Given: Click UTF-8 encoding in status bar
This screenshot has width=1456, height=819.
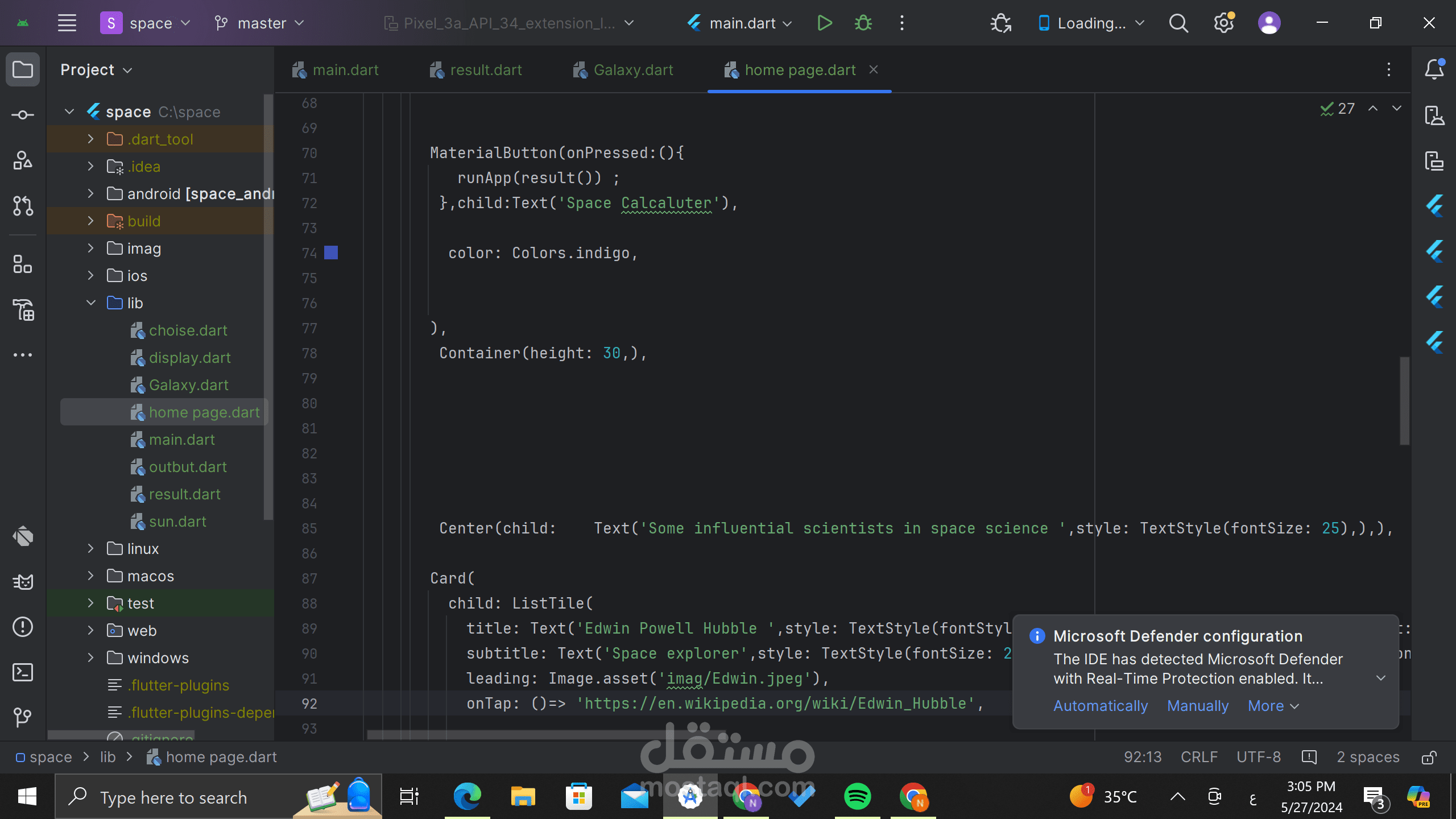Looking at the screenshot, I should [x=1259, y=757].
